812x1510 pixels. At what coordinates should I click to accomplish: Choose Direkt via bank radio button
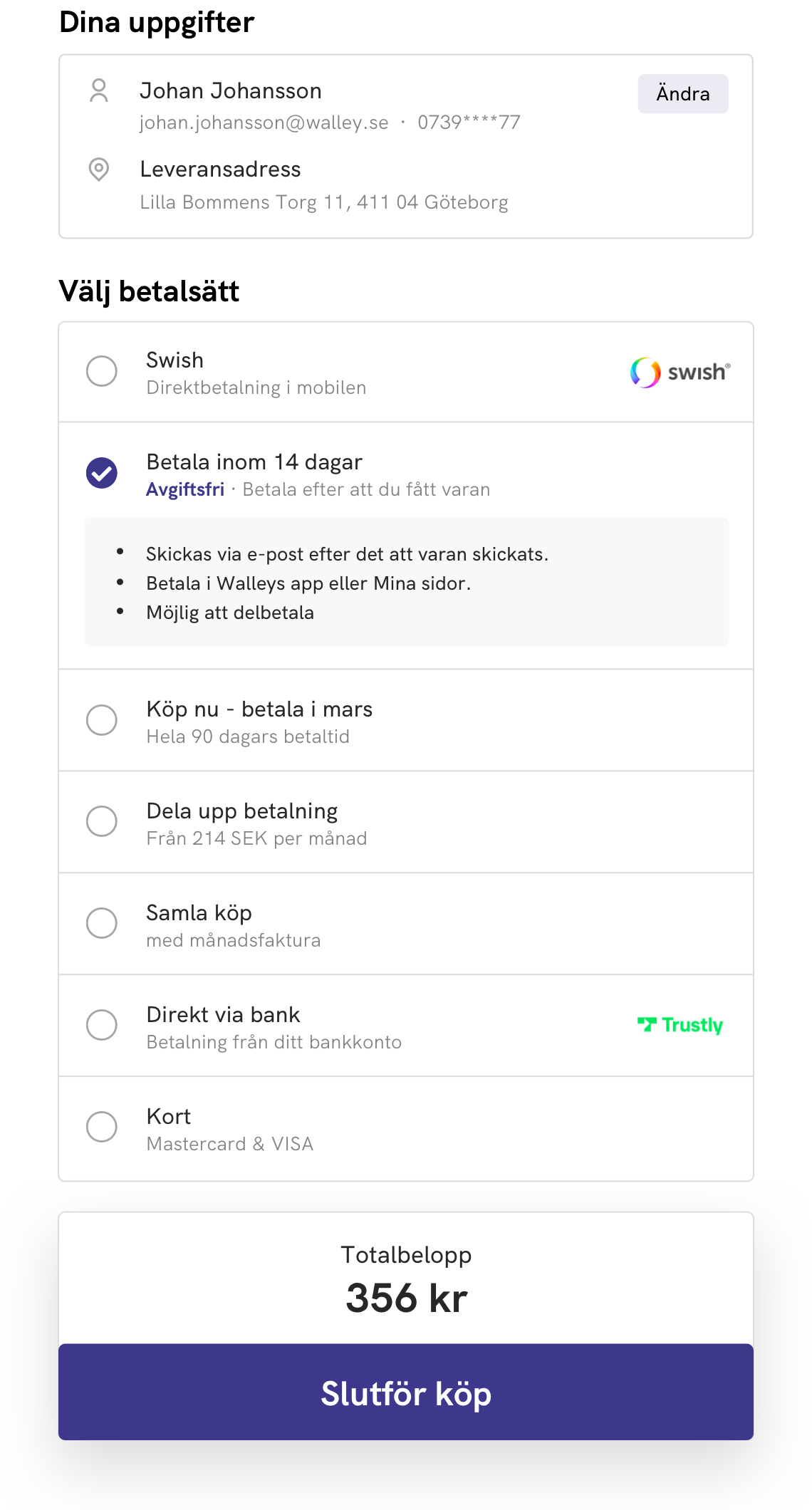point(102,1025)
